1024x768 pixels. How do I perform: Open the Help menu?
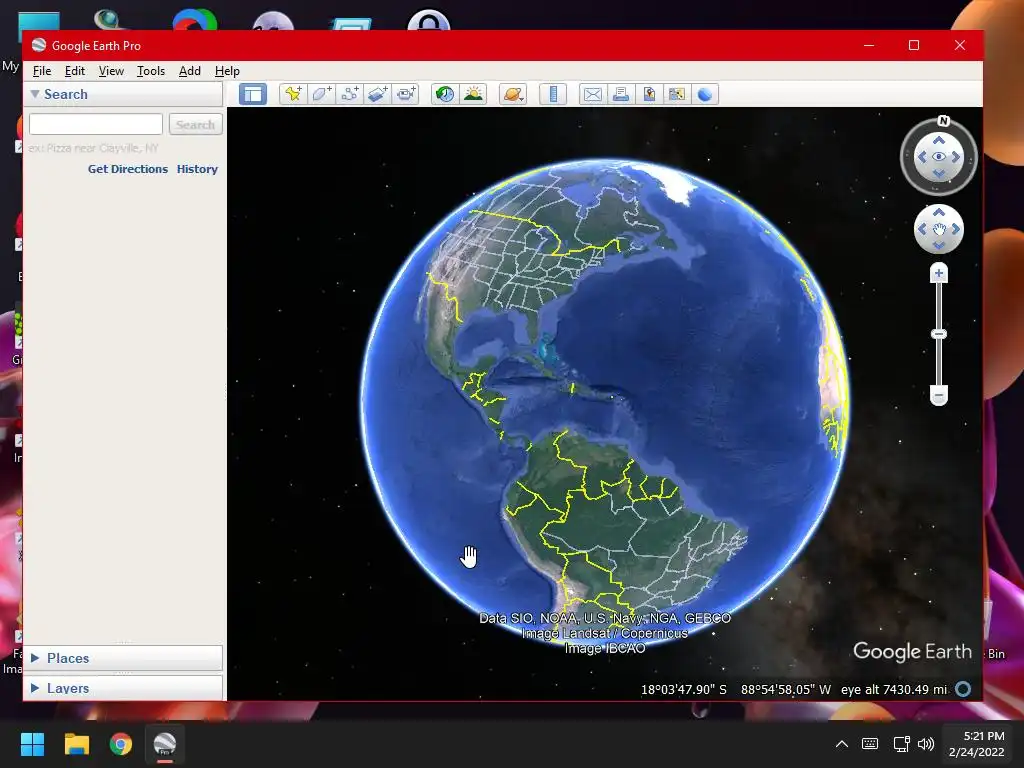[227, 71]
